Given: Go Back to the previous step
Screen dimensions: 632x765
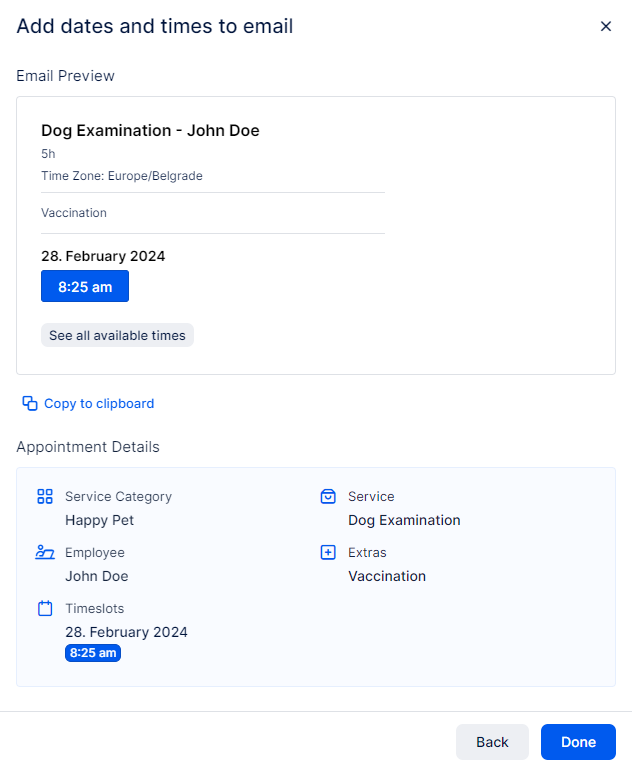Looking at the screenshot, I should (492, 742).
